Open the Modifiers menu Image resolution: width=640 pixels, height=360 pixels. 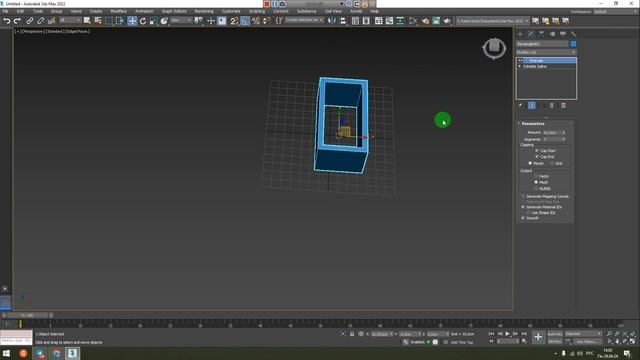click(x=119, y=11)
